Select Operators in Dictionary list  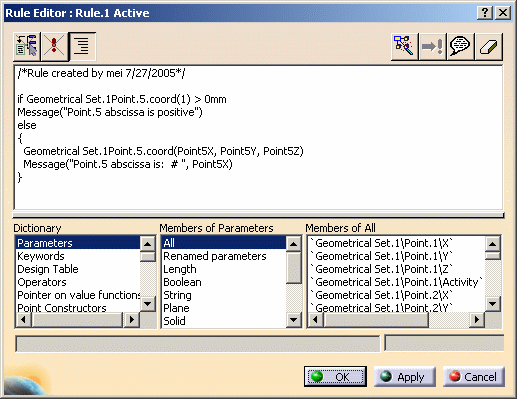tap(42, 282)
